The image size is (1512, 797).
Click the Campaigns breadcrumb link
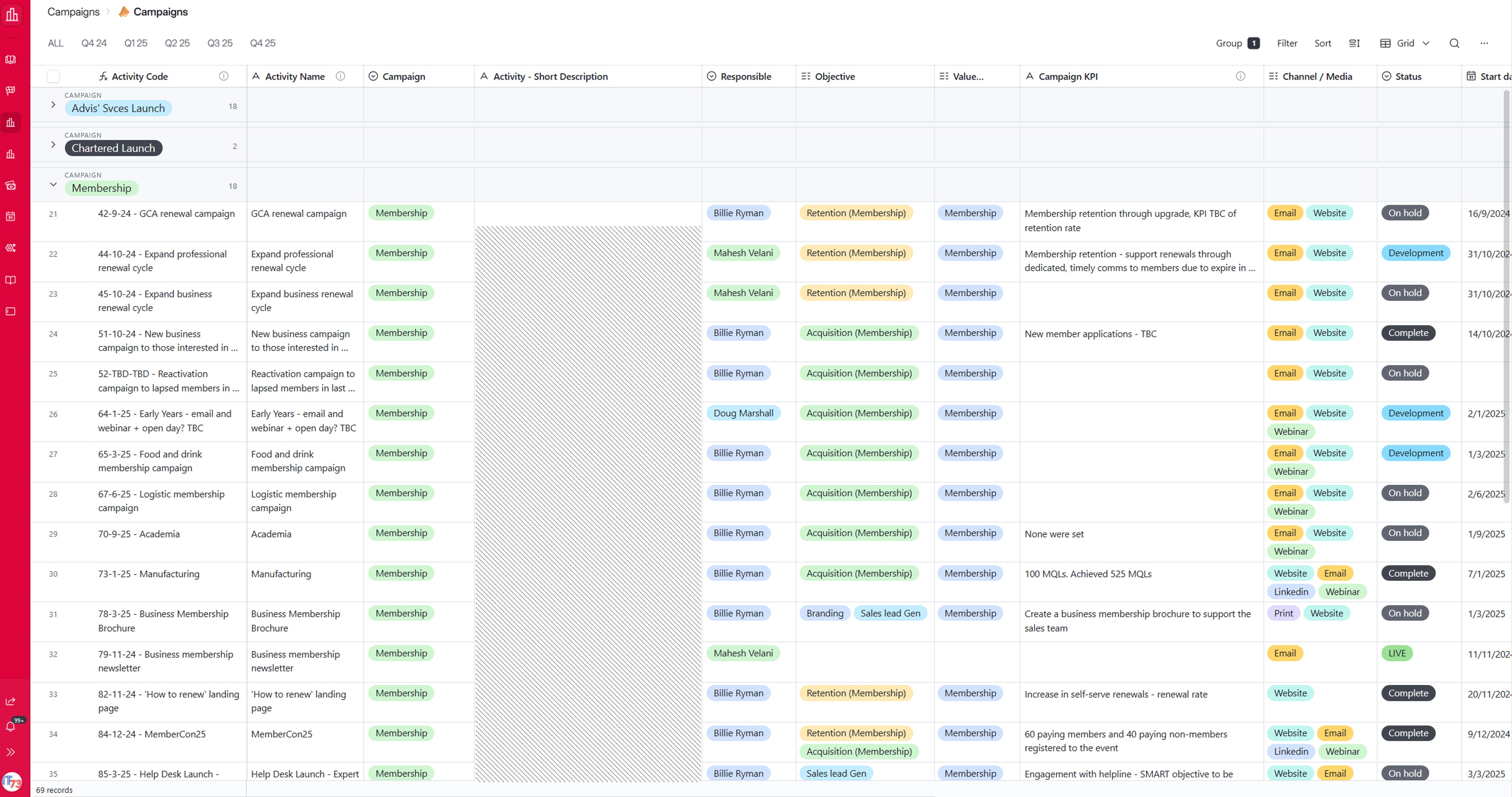[x=74, y=12]
